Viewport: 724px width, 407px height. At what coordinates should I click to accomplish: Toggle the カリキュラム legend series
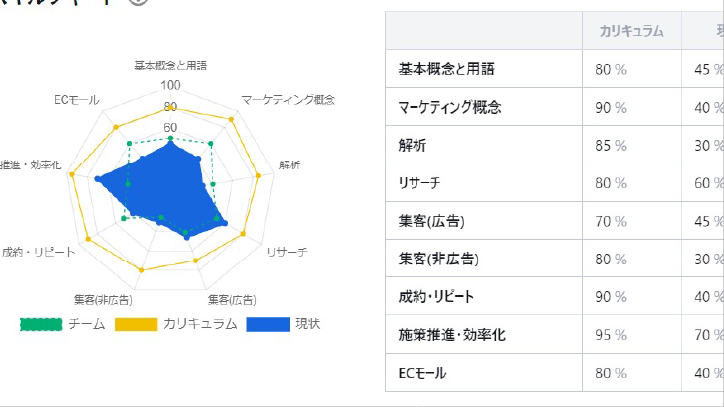(x=199, y=324)
